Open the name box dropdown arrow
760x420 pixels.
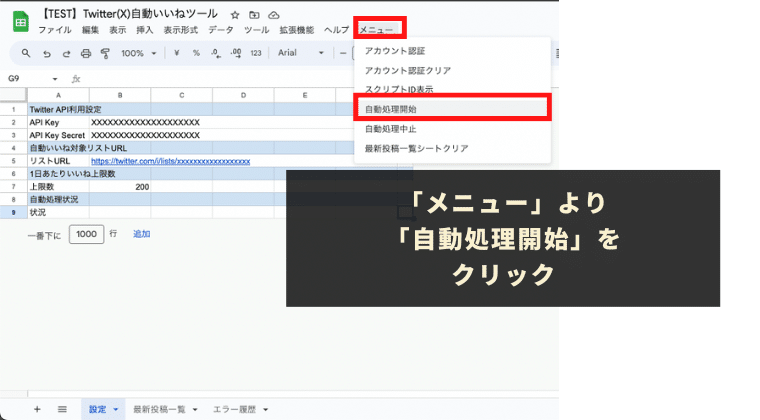(x=55, y=79)
